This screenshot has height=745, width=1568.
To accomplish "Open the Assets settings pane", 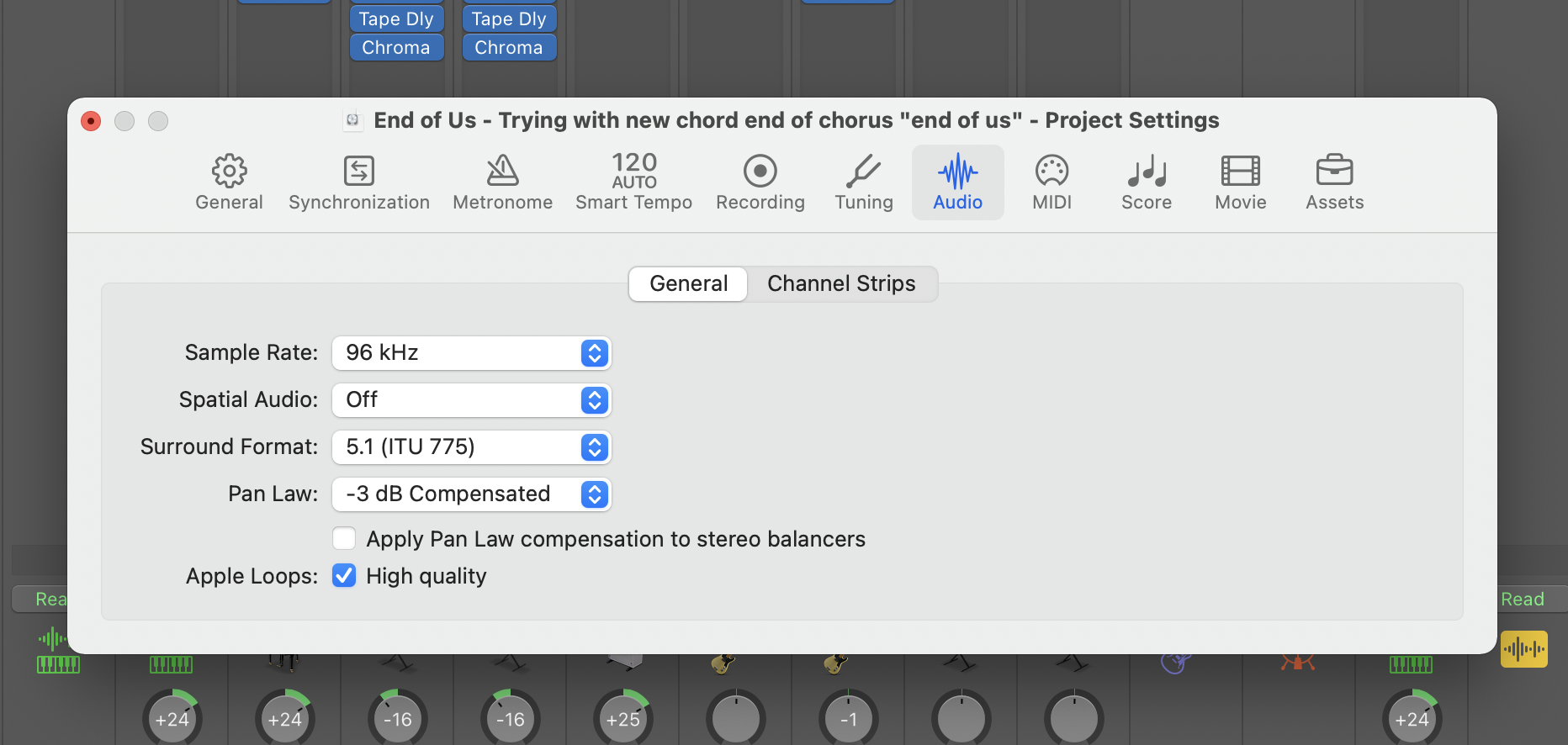I will 1335,182.
